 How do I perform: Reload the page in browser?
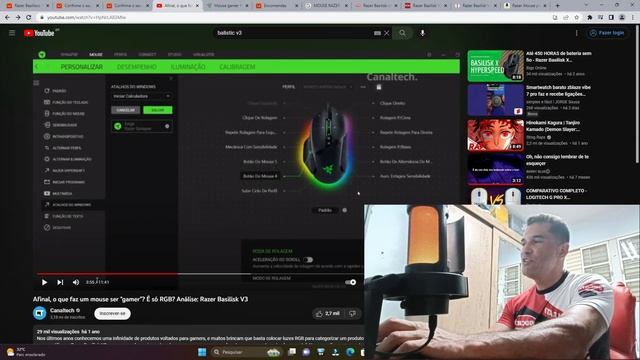pos(29,18)
